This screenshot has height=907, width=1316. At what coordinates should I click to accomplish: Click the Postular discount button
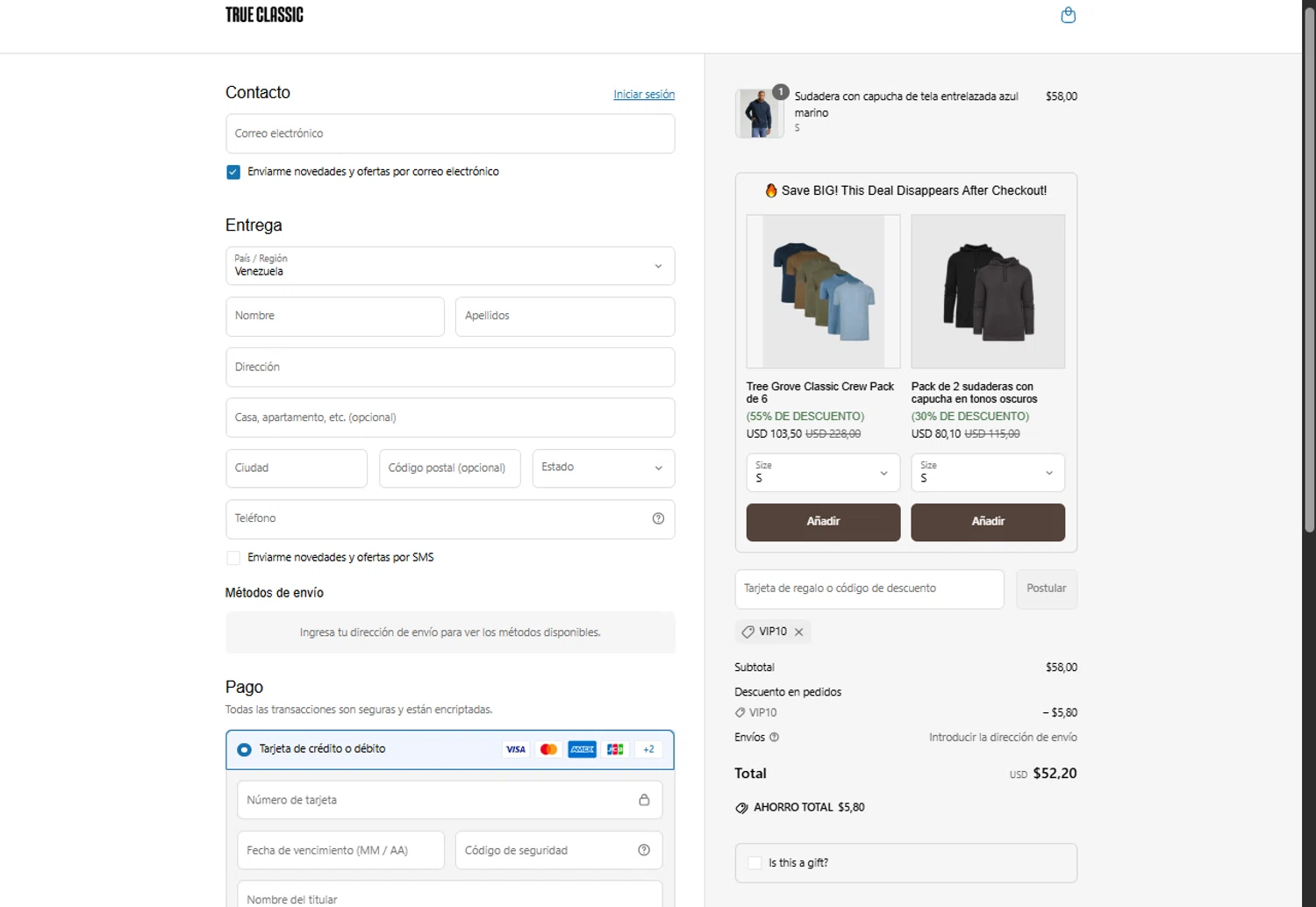(1046, 589)
